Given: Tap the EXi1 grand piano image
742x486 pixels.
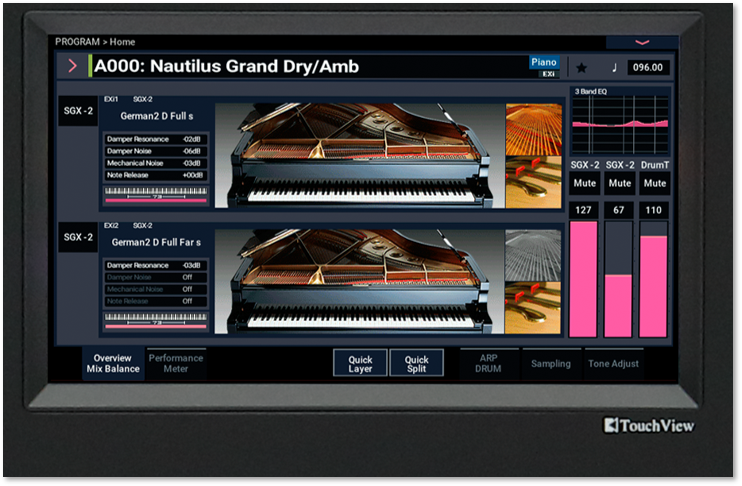Looking at the screenshot, I should click(x=360, y=156).
